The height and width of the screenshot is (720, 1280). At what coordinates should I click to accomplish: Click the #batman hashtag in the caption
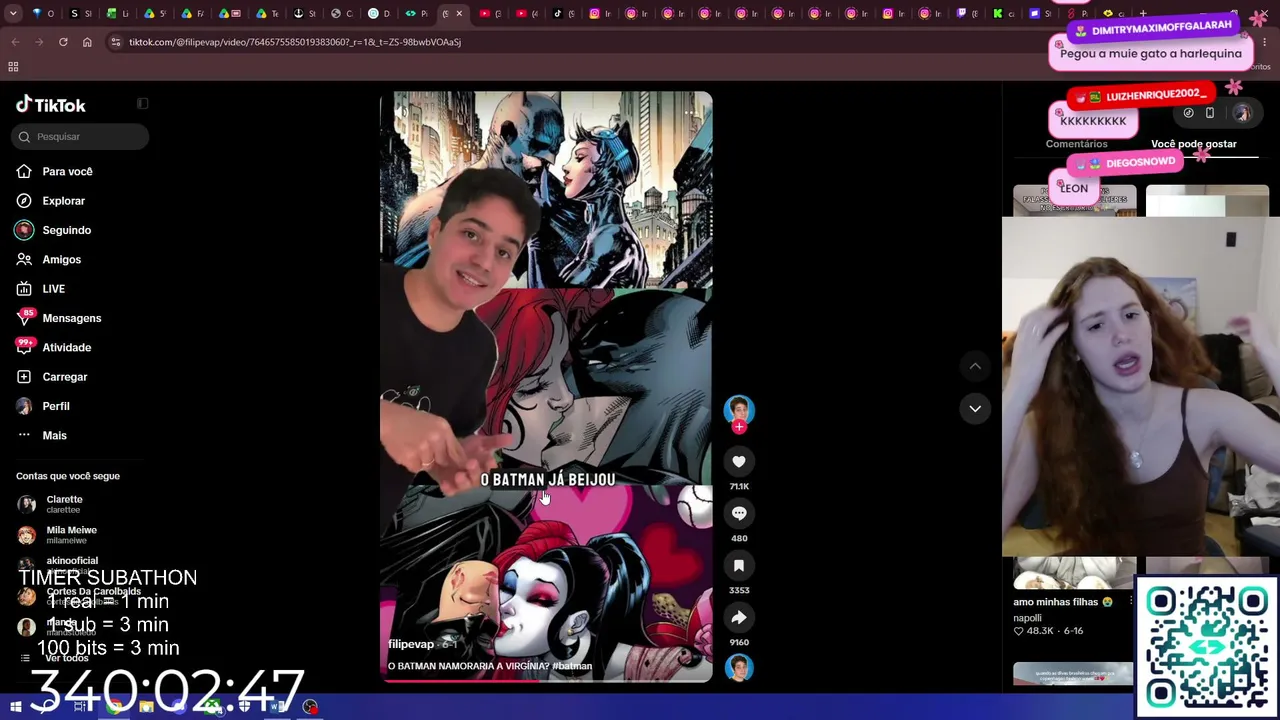(x=572, y=666)
